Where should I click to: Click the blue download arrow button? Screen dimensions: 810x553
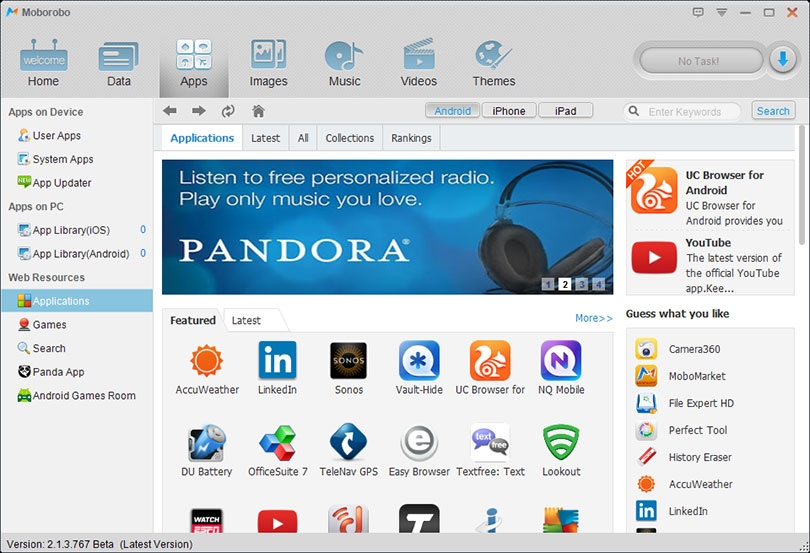783,59
